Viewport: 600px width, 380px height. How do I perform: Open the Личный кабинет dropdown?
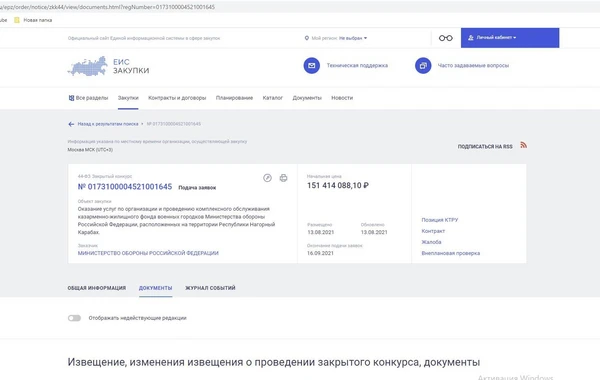point(510,38)
